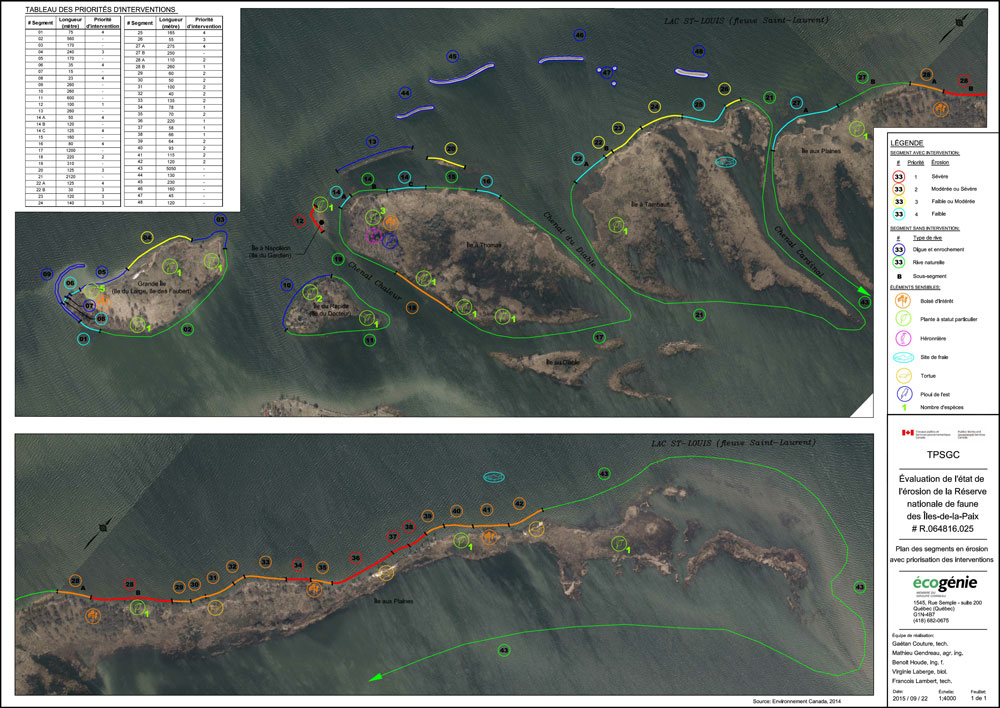Select offshore segment marker 48

click(x=699, y=51)
